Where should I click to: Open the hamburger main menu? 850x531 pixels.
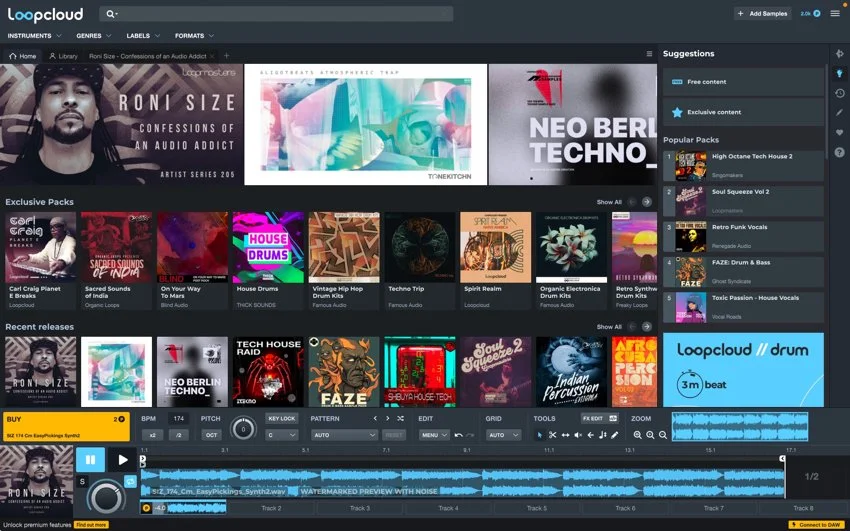click(x=835, y=14)
